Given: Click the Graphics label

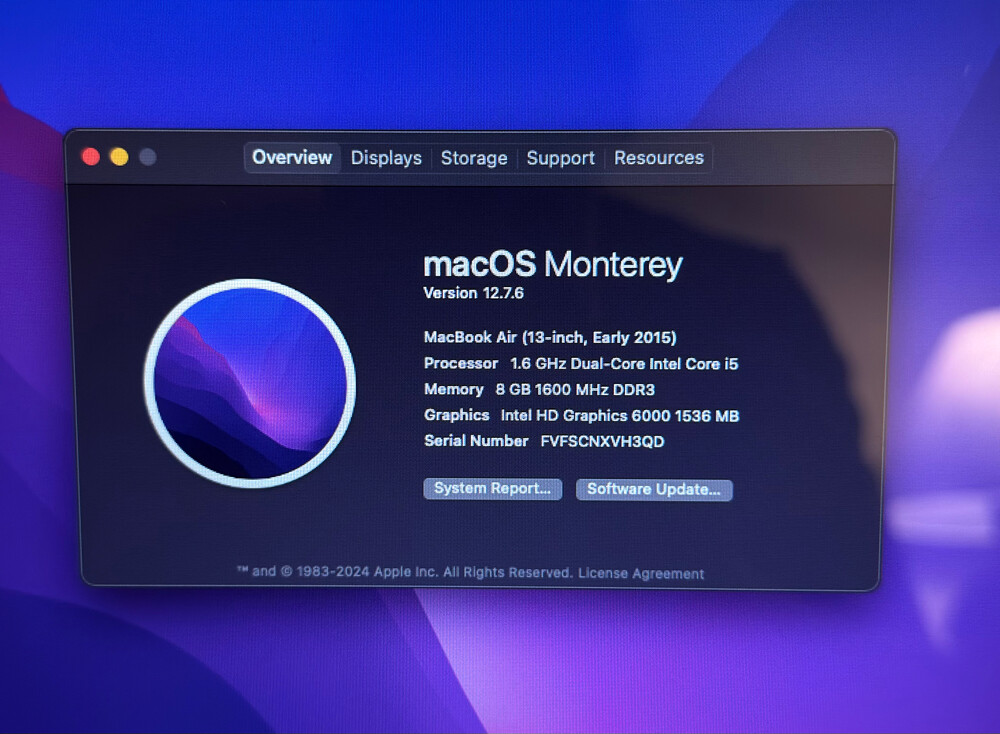Looking at the screenshot, I should coord(457,415).
